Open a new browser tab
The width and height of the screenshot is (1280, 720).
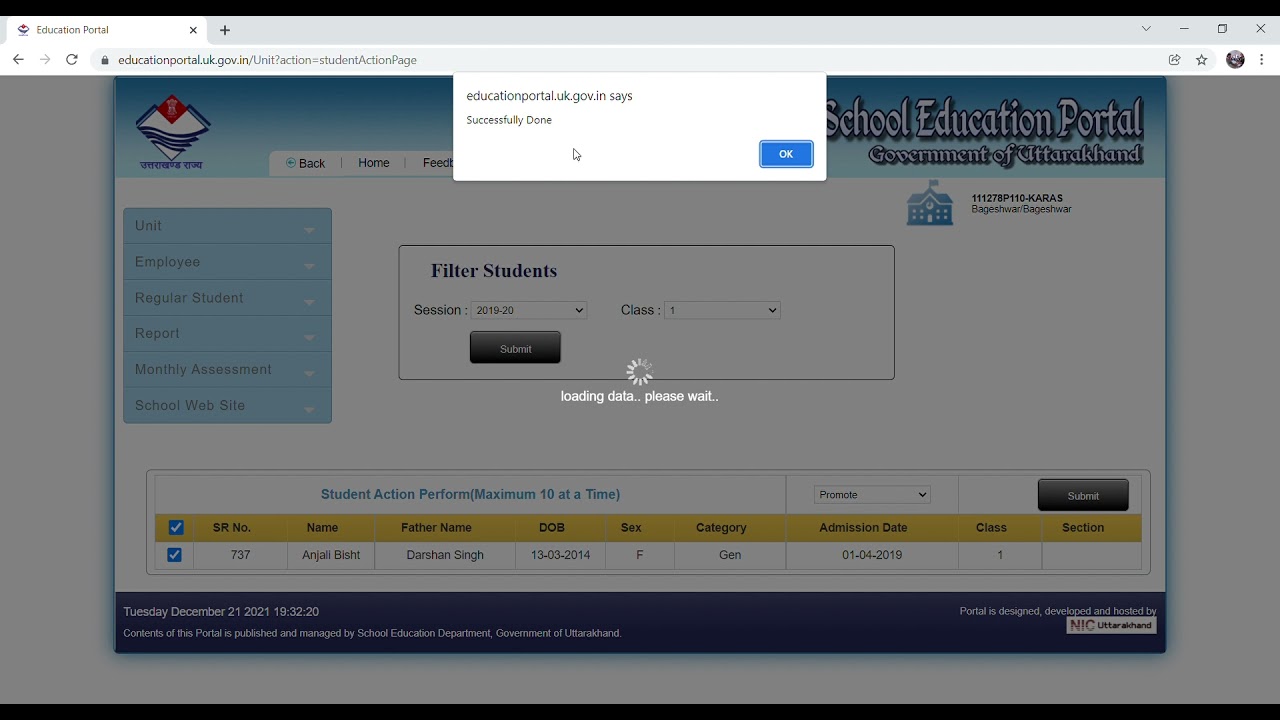pyautogui.click(x=225, y=30)
